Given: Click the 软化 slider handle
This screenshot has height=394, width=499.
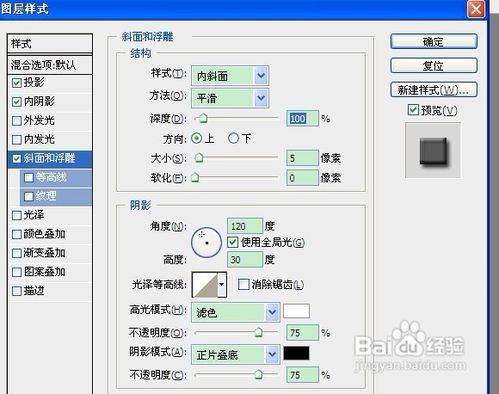Looking at the screenshot, I should (195, 177).
